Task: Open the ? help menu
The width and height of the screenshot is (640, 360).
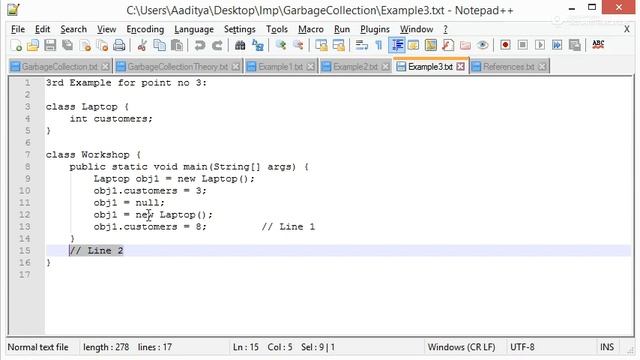Action: point(445,29)
